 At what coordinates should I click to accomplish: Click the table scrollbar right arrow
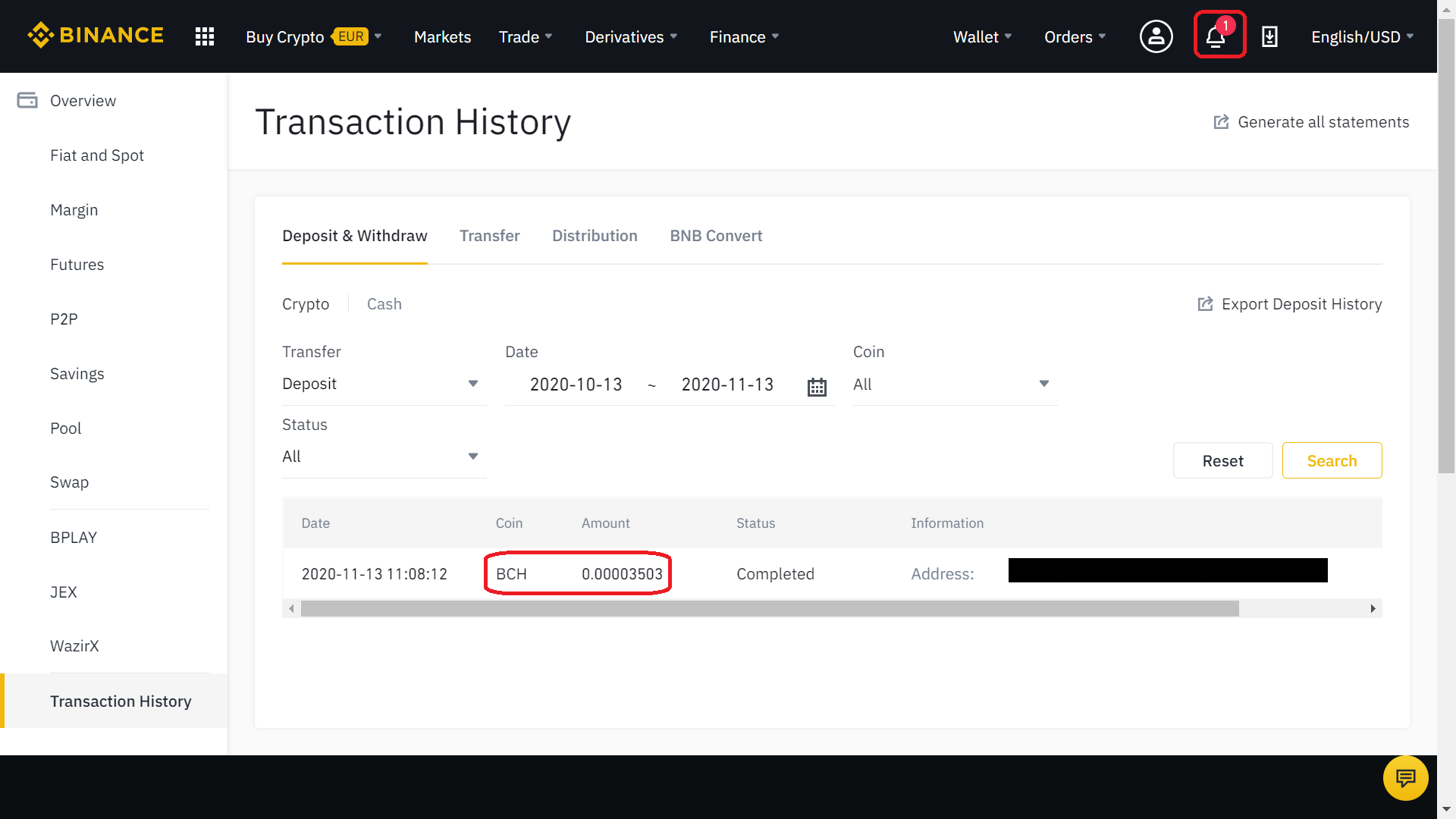1373,609
